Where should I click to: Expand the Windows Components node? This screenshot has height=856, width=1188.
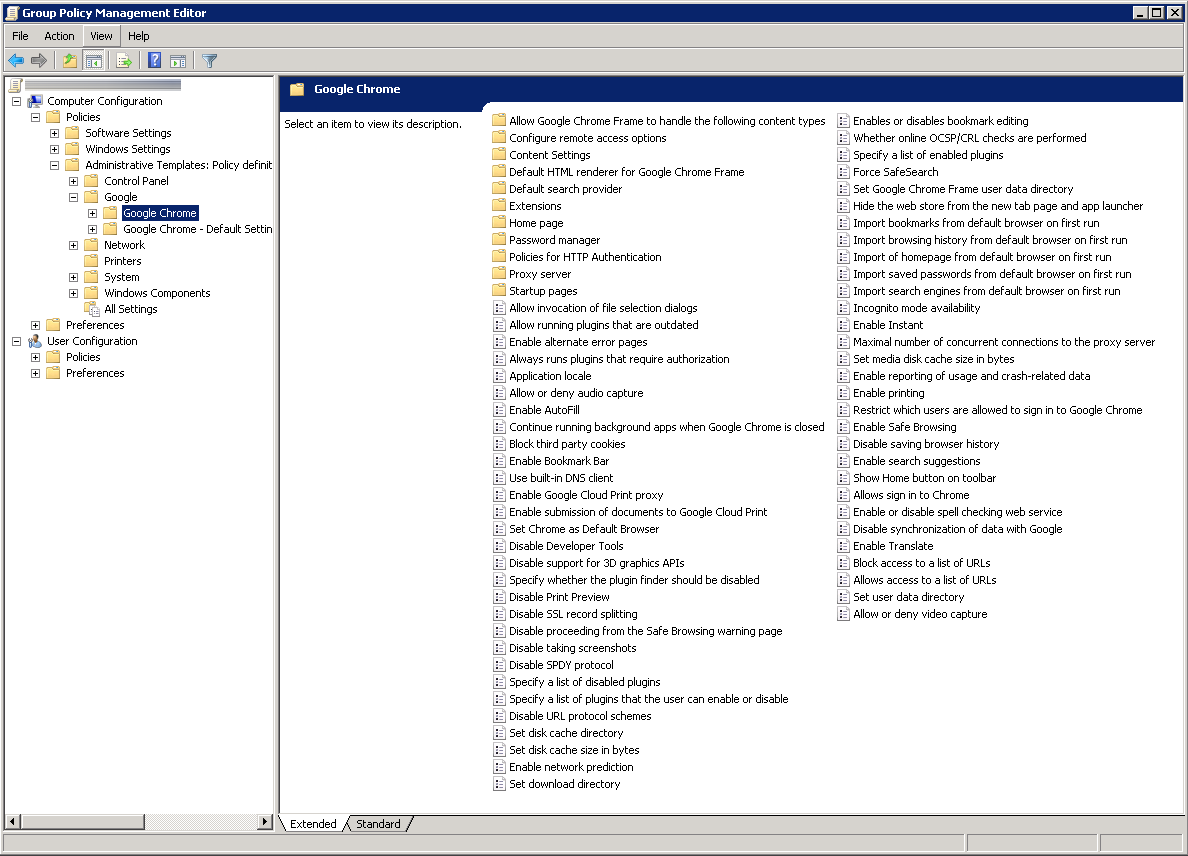73,293
